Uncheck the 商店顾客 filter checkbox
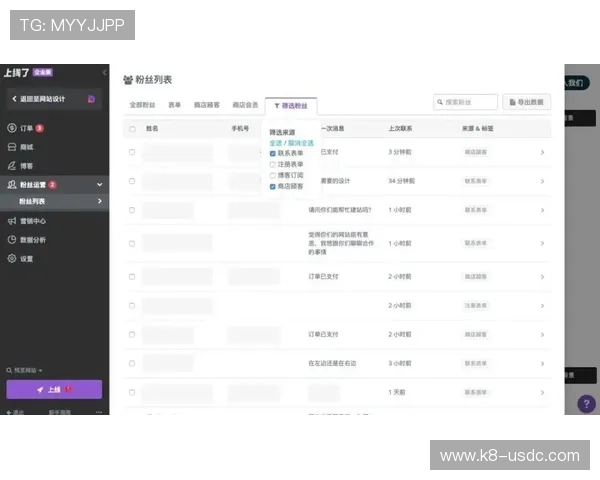The height and width of the screenshot is (480, 600). tap(272, 187)
